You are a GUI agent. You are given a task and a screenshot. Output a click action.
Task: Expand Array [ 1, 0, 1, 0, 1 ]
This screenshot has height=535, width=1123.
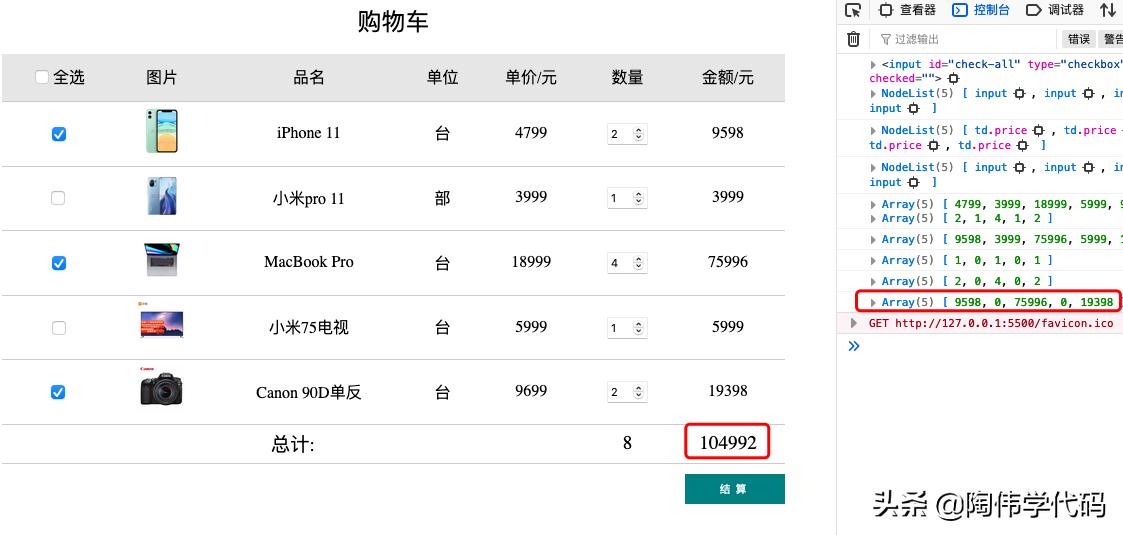pos(874,260)
